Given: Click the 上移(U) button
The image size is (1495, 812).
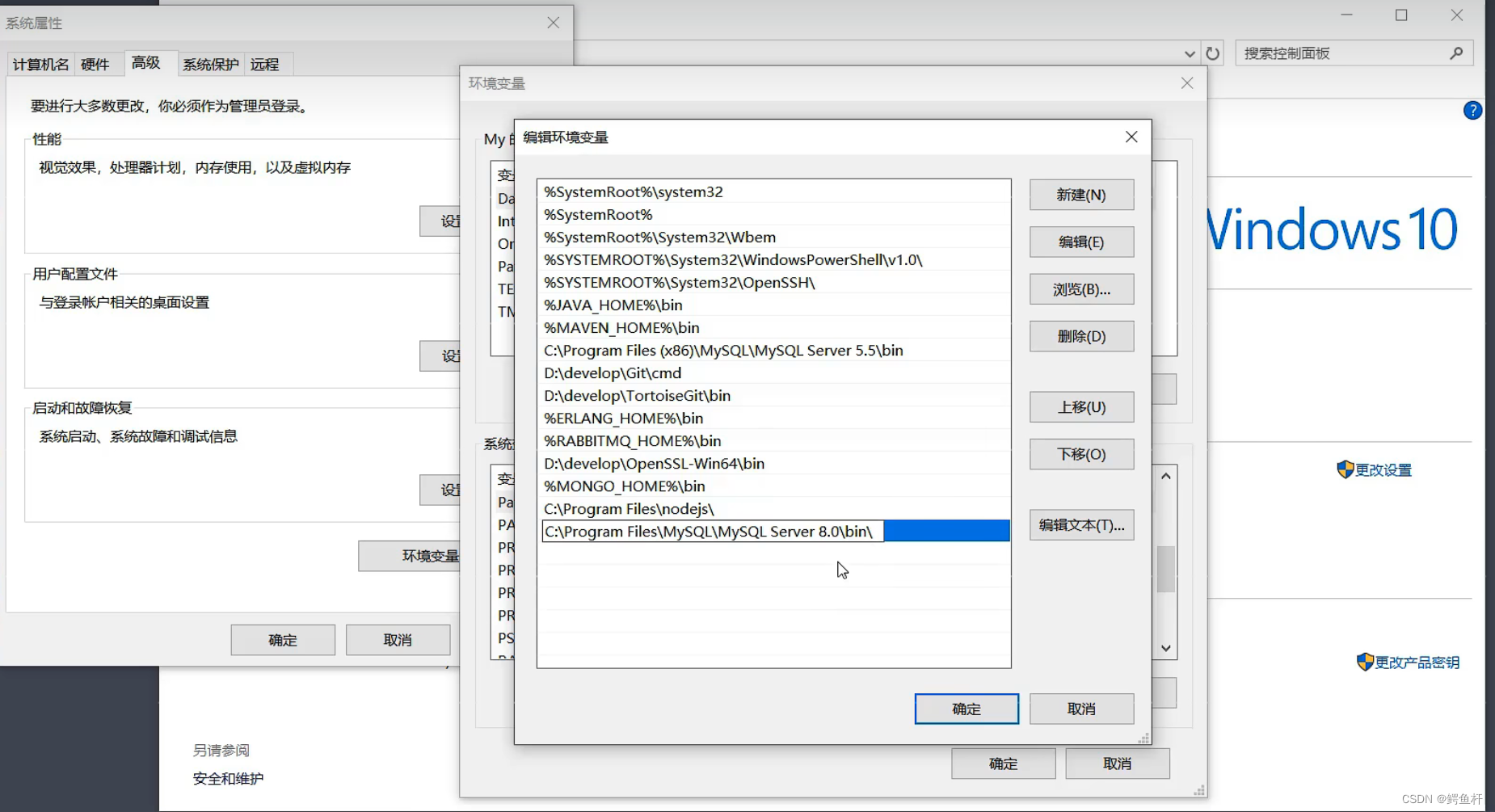Looking at the screenshot, I should click(1081, 407).
